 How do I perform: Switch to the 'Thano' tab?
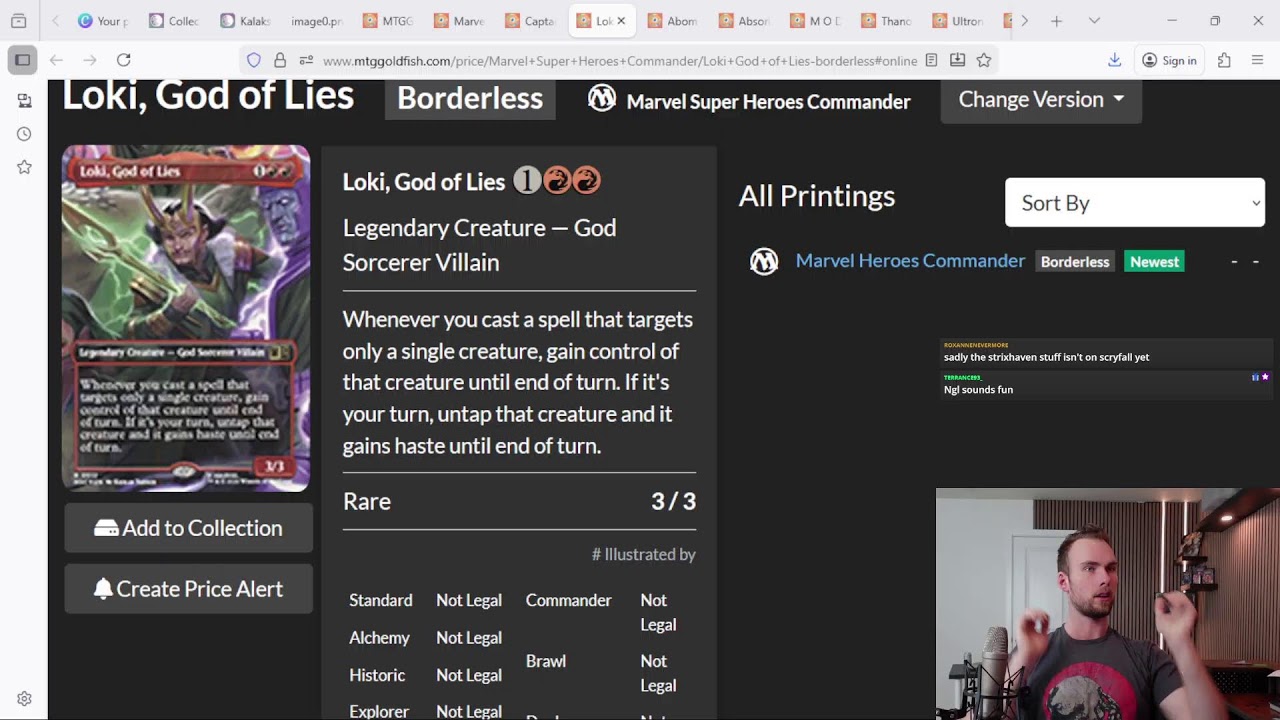887,20
